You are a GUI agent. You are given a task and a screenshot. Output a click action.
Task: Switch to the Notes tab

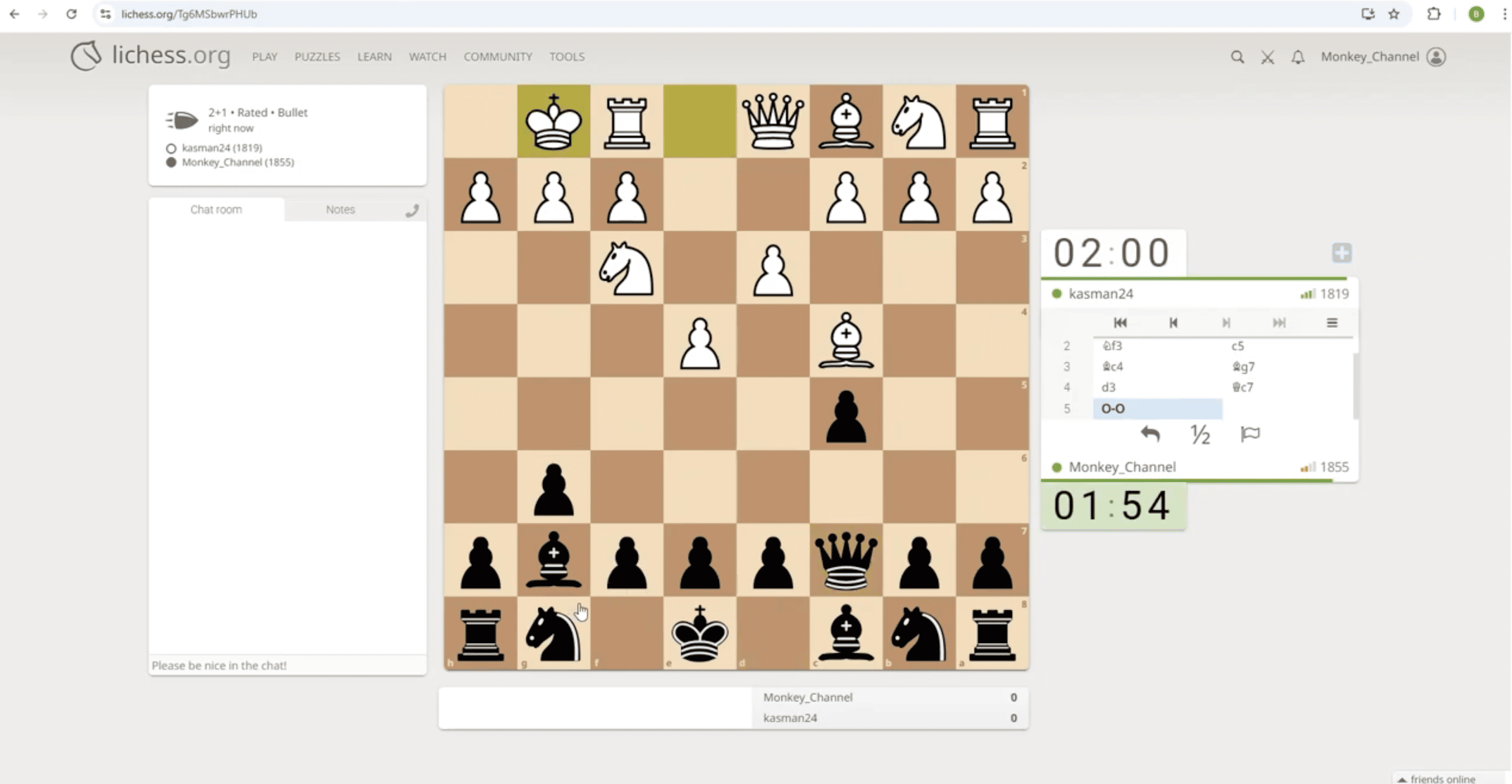tap(340, 209)
